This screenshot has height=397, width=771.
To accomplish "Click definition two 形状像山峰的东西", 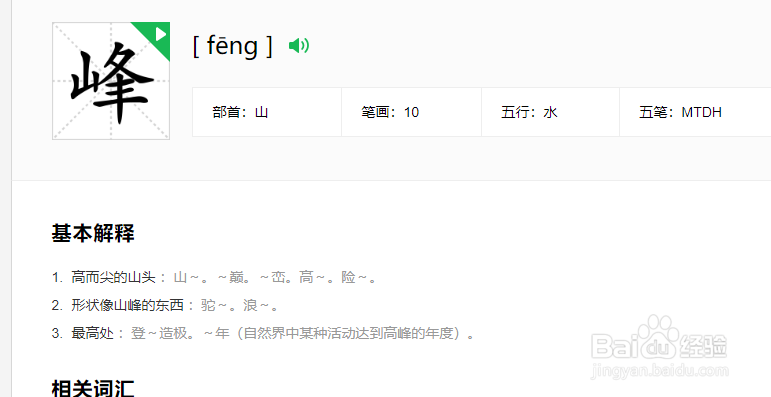I will click(x=127, y=306).
